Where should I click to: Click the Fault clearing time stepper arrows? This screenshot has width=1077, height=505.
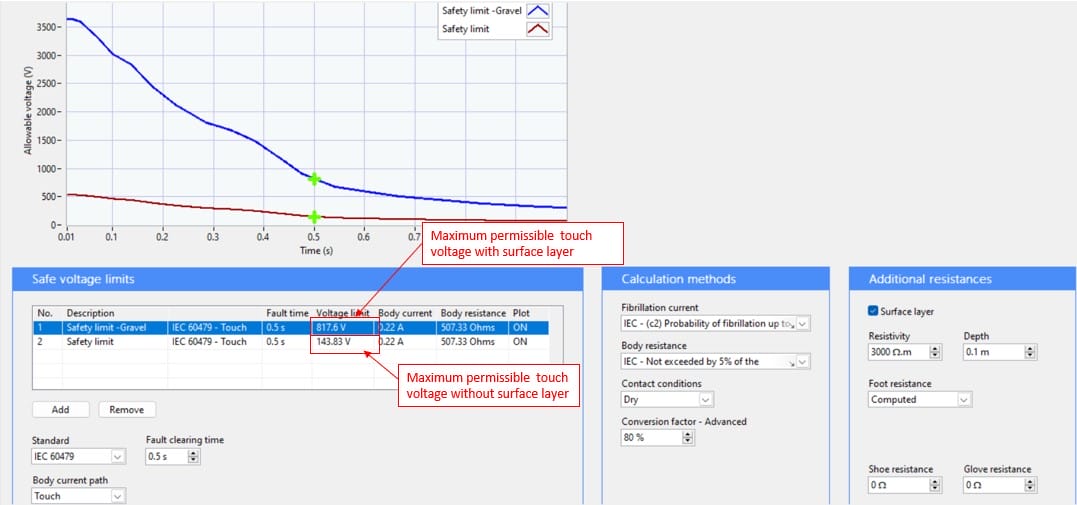click(194, 457)
